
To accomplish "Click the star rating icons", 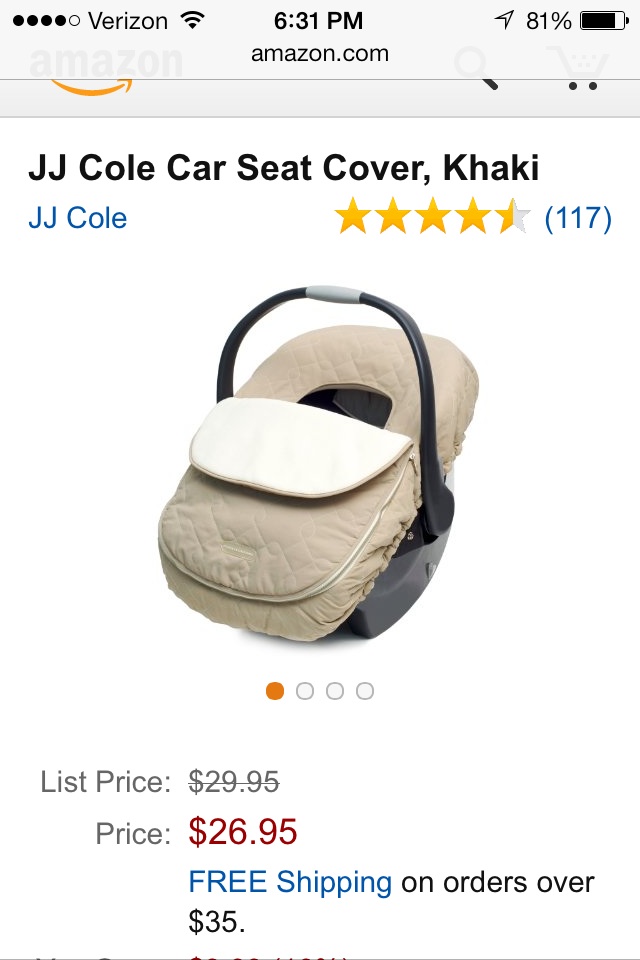I will tap(432, 216).
